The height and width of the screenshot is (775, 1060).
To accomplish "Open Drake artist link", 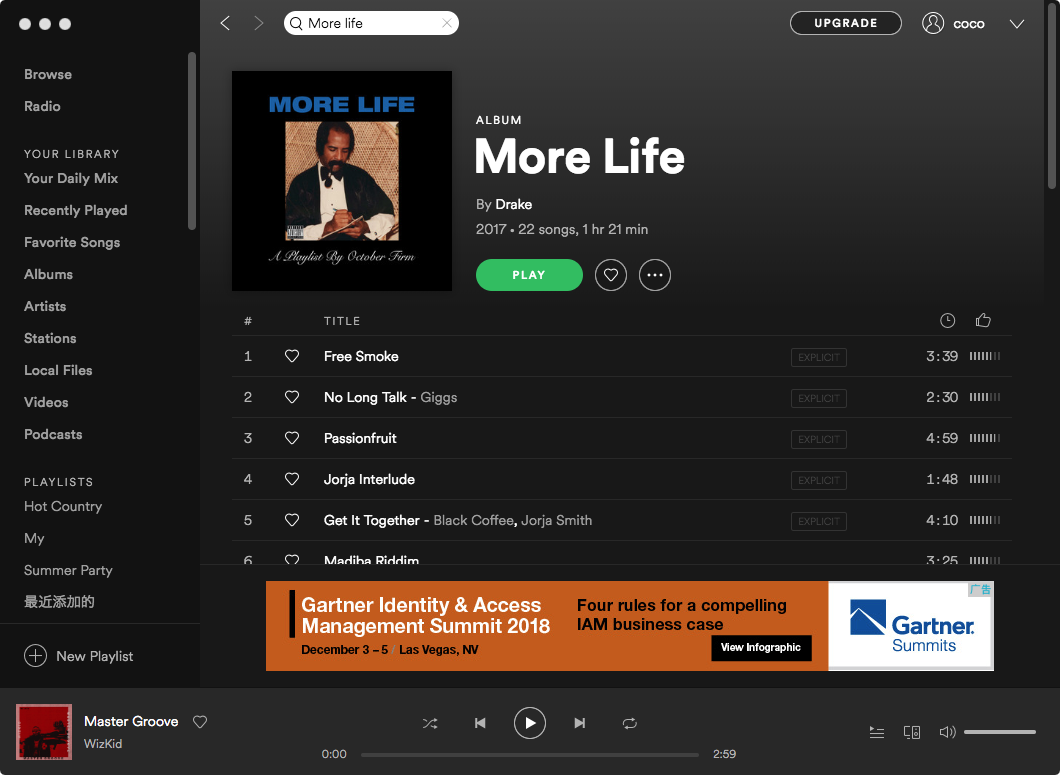I will coord(514,204).
